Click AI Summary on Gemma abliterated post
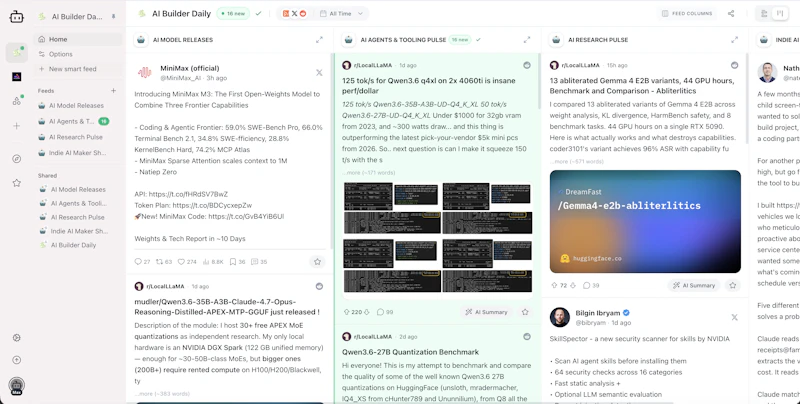The height and width of the screenshot is (404, 800). pos(694,285)
